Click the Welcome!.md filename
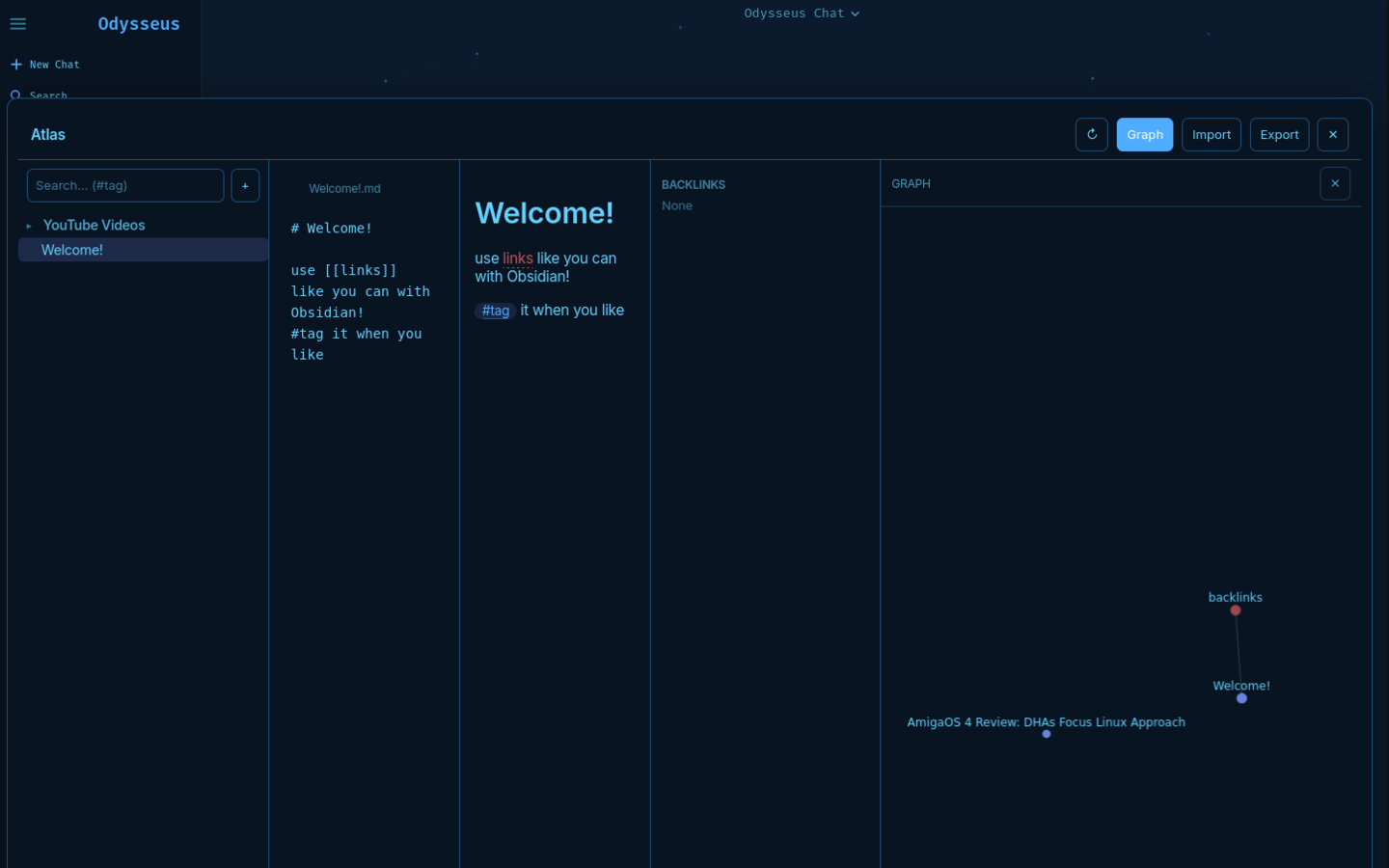The height and width of the screenshot is (868, 1389). 344,189
